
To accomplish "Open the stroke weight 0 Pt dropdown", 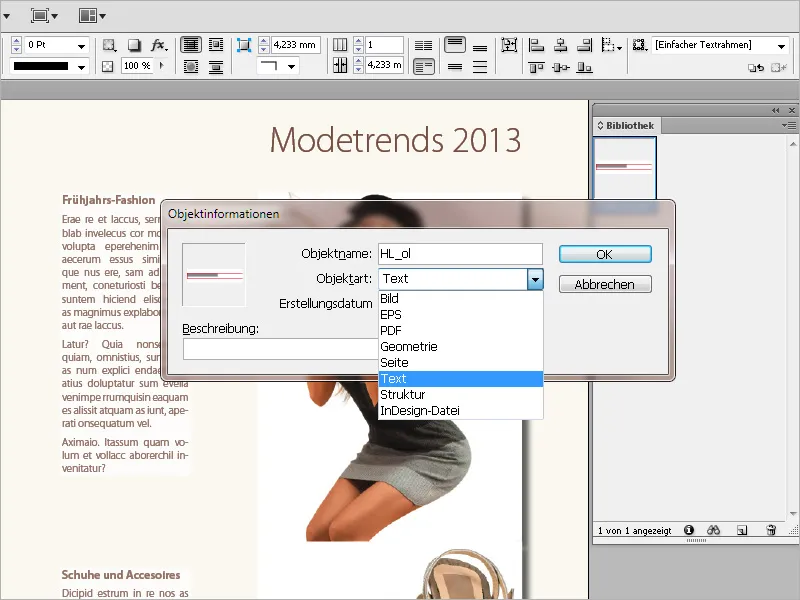I will coord(81,46).
